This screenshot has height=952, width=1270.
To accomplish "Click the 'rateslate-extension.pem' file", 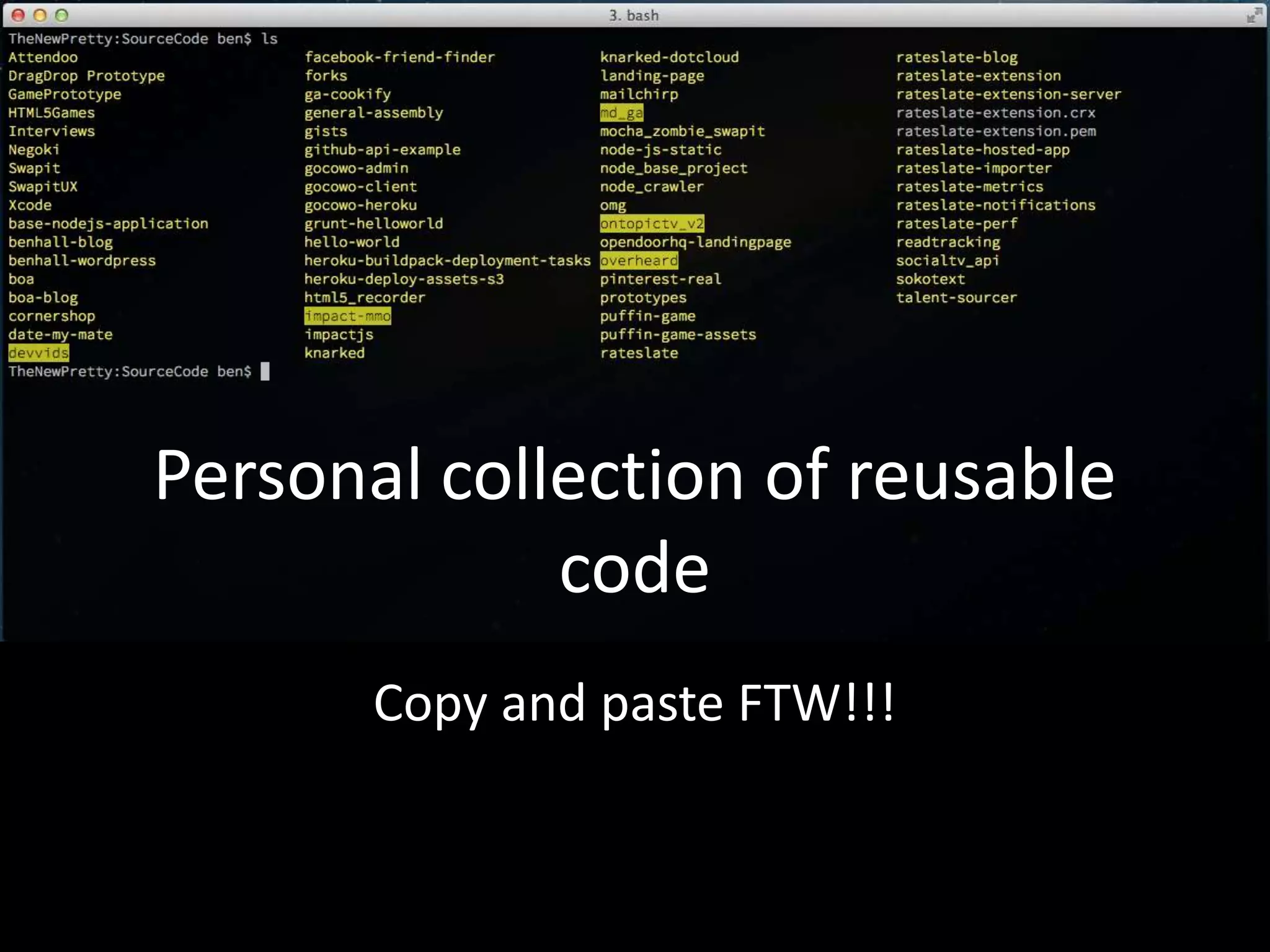I will [x=996, y=131].
